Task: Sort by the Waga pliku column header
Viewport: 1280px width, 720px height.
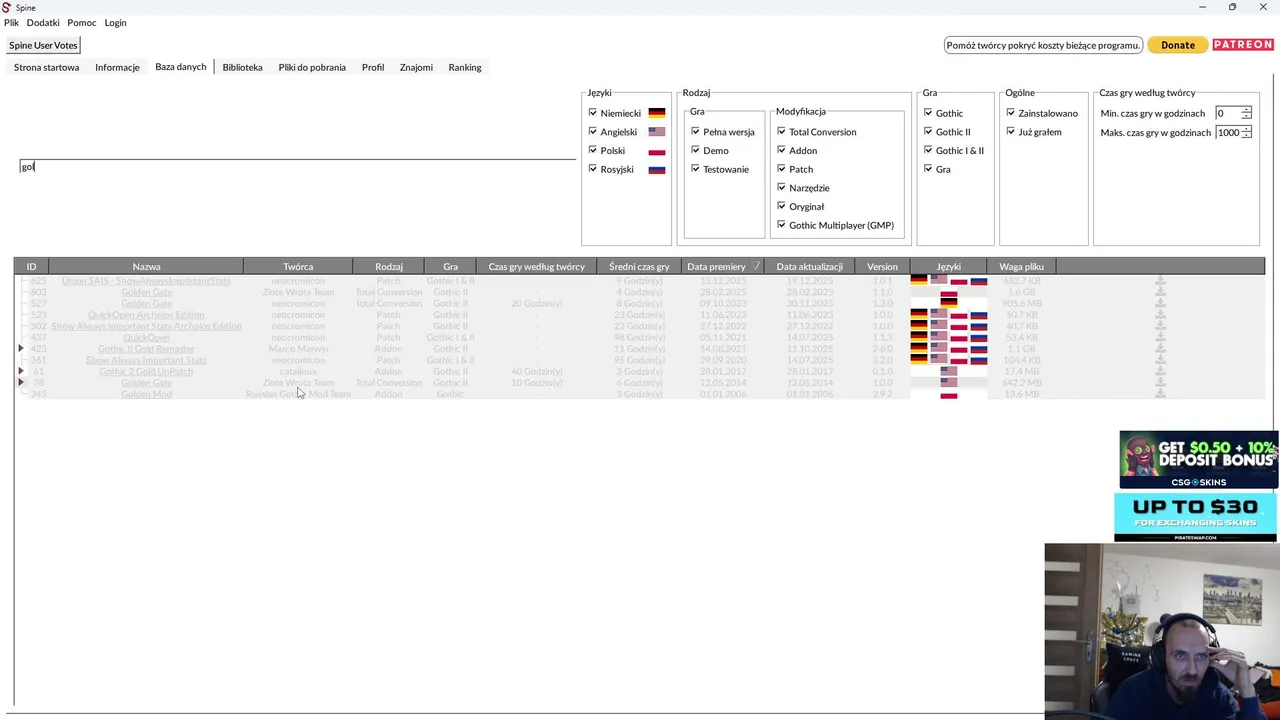Action: [1021, 266]
